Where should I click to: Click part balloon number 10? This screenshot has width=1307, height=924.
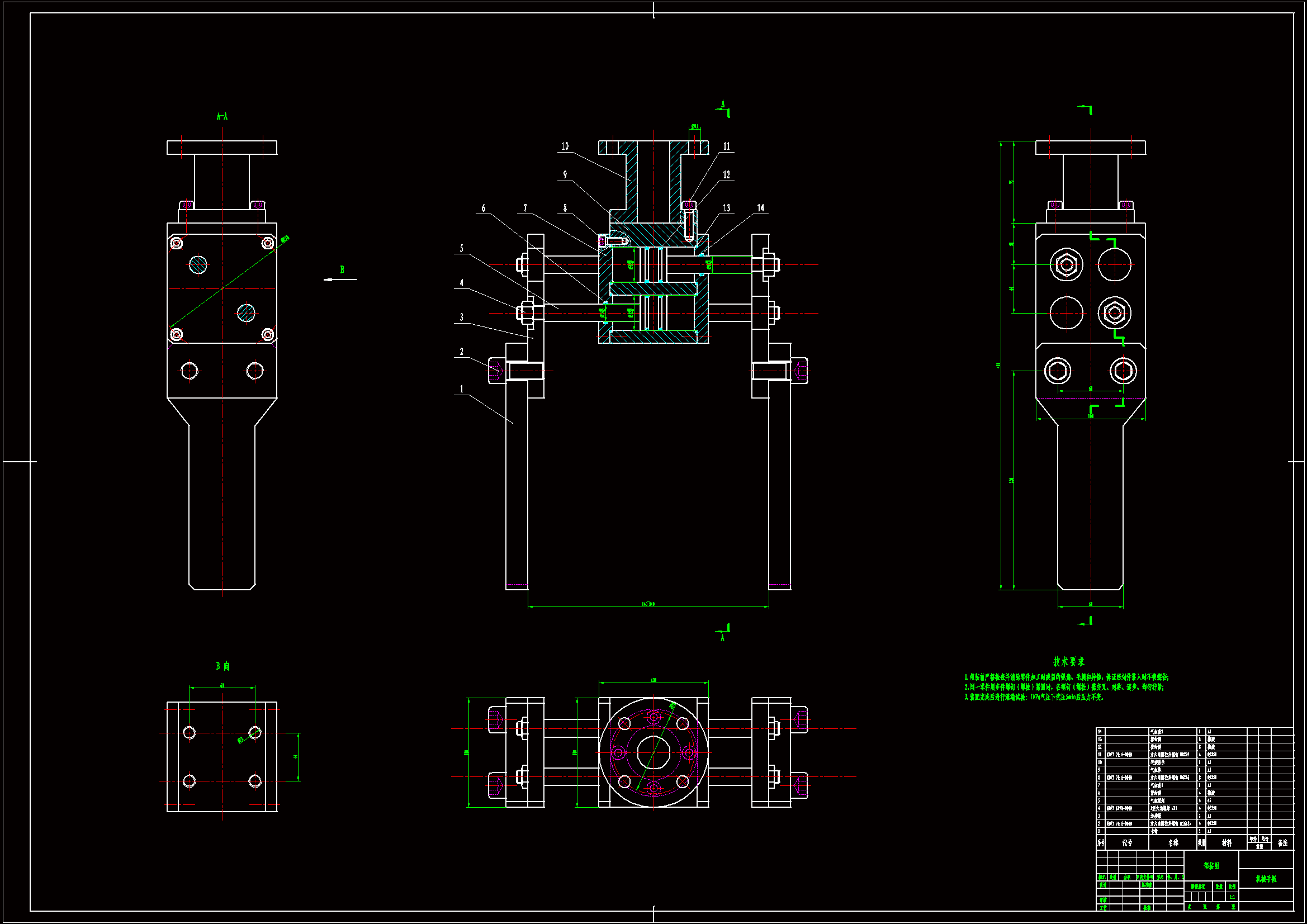(x=565, y=146)
